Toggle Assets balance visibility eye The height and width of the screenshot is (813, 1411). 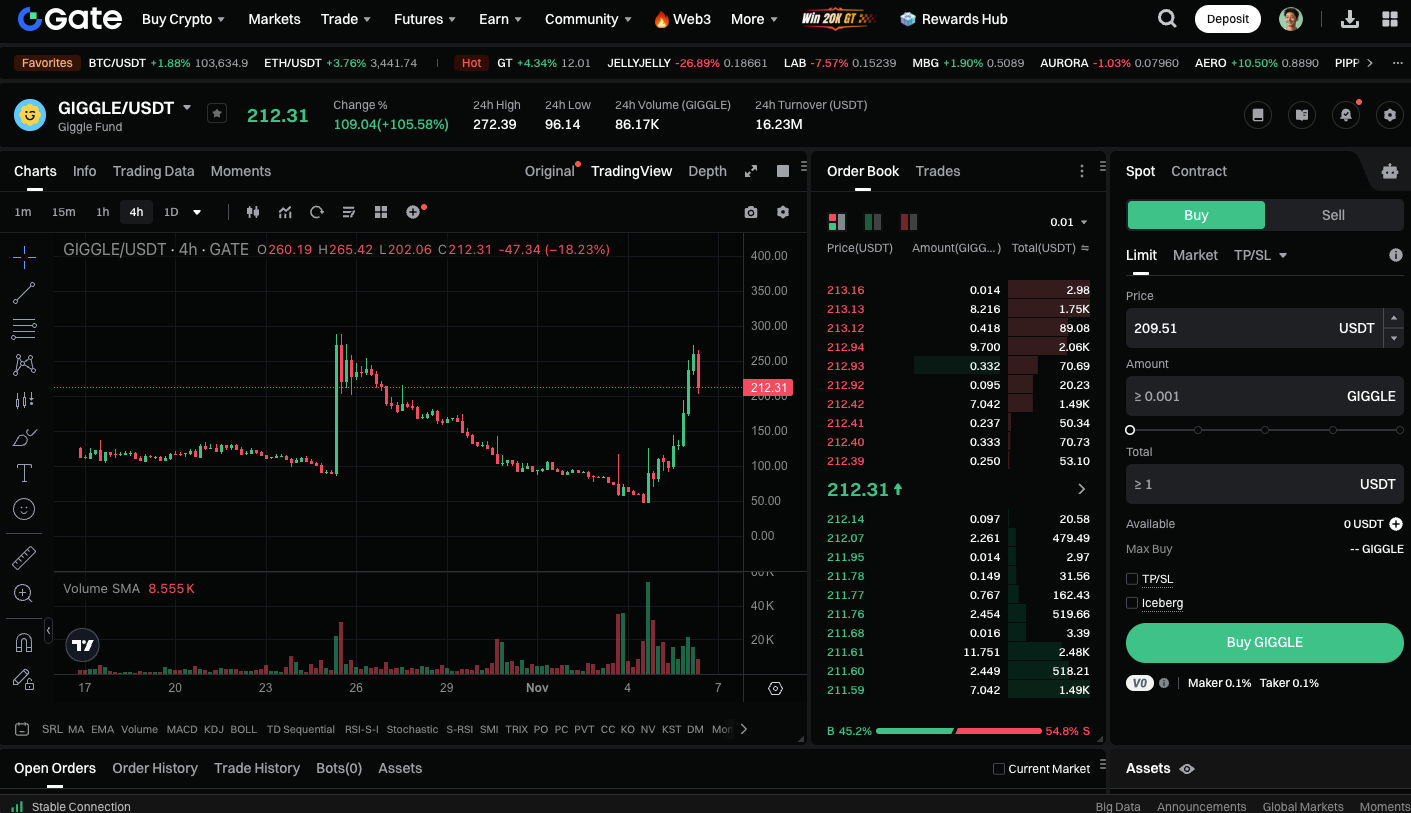(x=1187, y=769)
